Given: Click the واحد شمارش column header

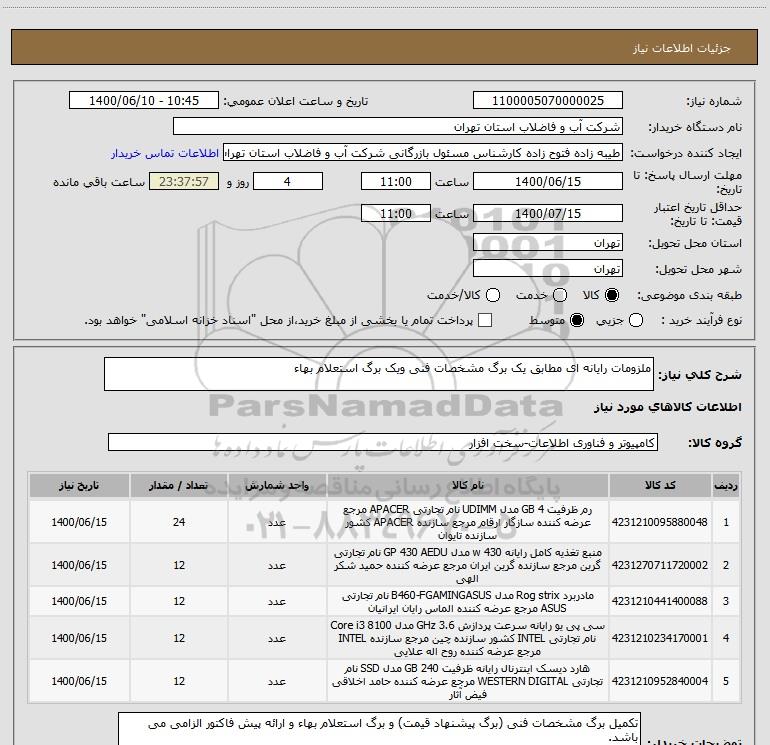Looking at the screenshot, I should (x=277, y=486).
